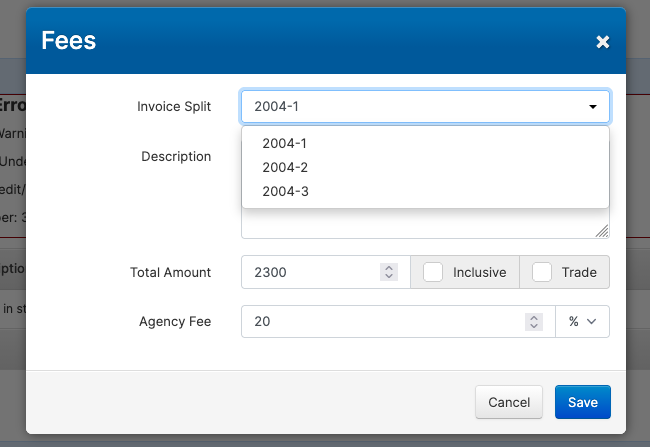This screenshot has height=447, width=650.
Task: Click the Agency Fee stepper arrows
Action: point(534,321)
